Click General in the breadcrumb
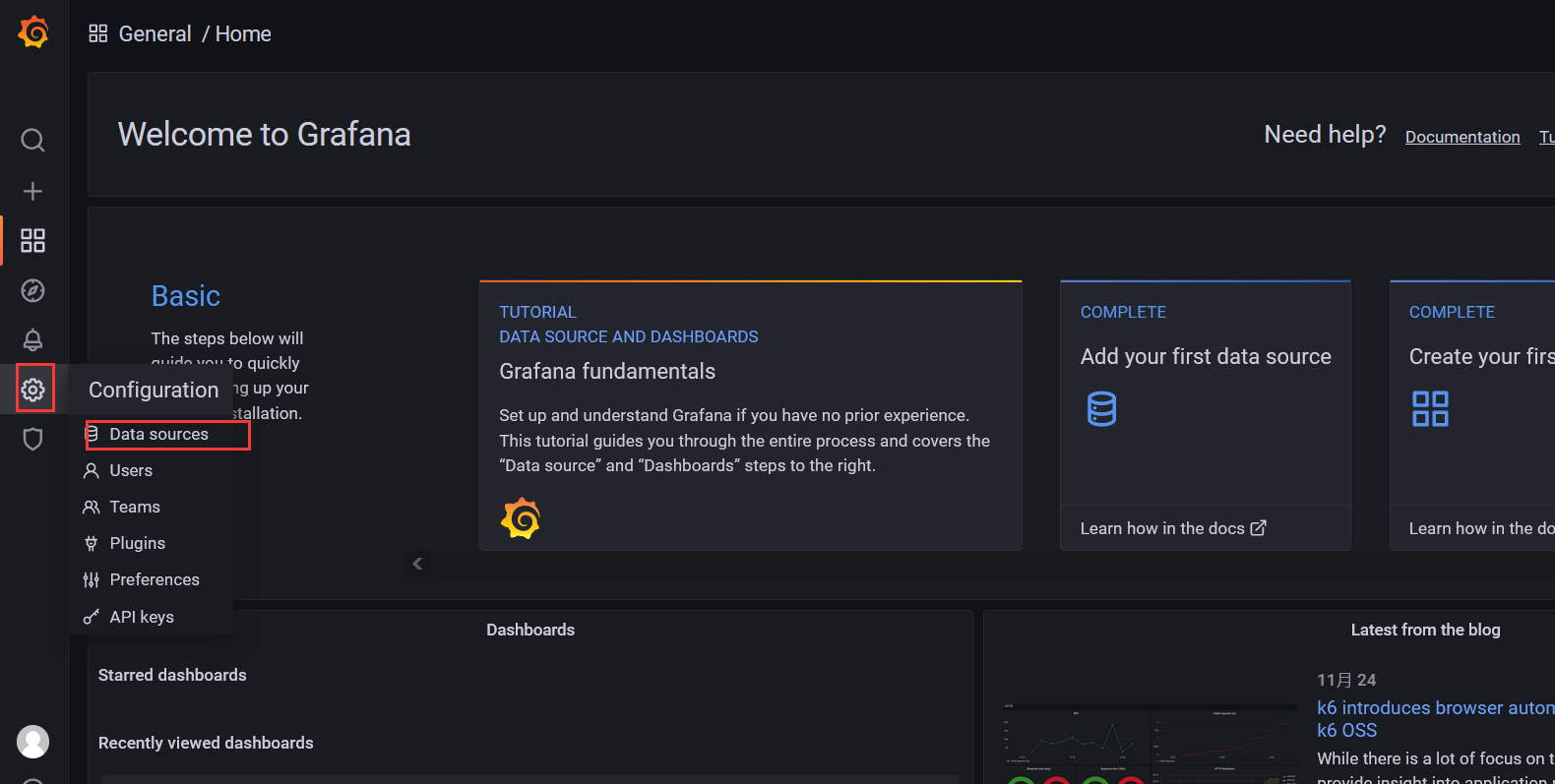The image size is (1555, 784). pyautogui.click(x=155, y=33)
